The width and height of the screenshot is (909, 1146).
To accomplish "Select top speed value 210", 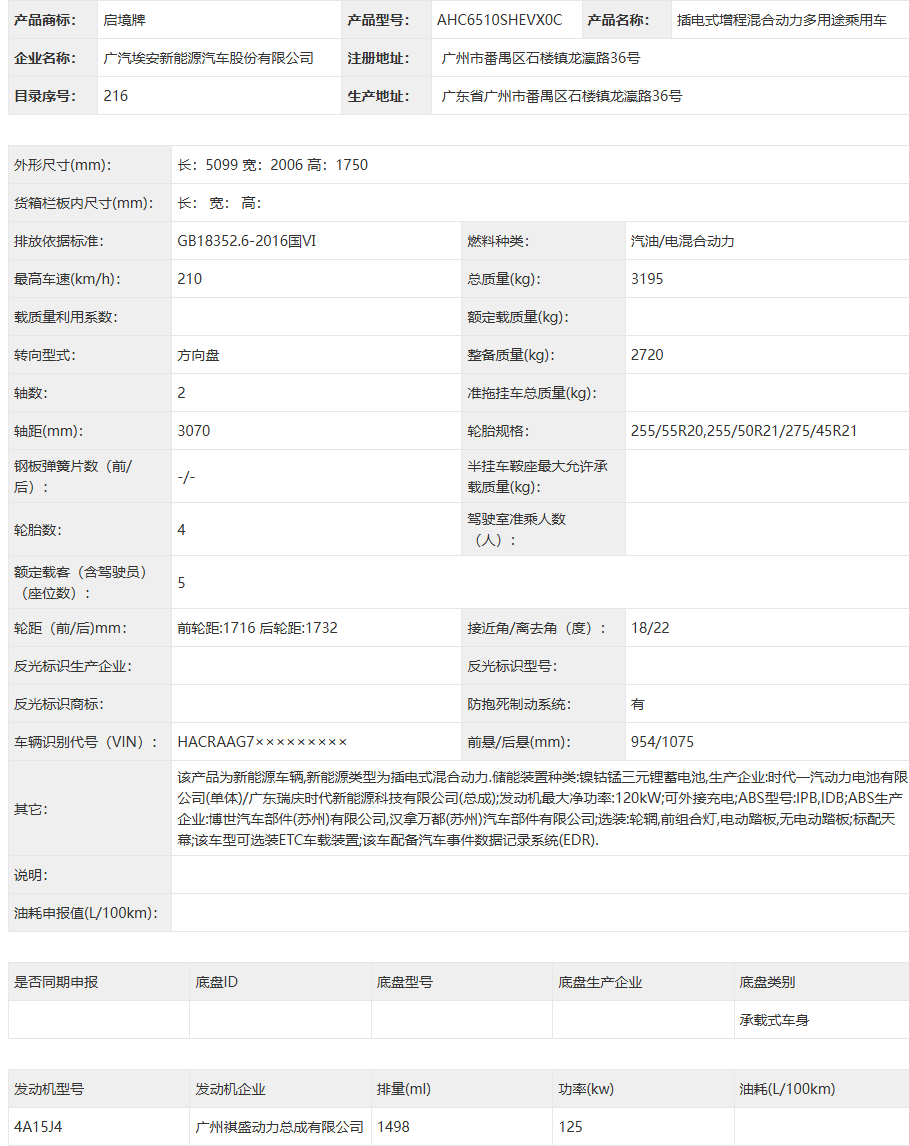I will (190, 279).
